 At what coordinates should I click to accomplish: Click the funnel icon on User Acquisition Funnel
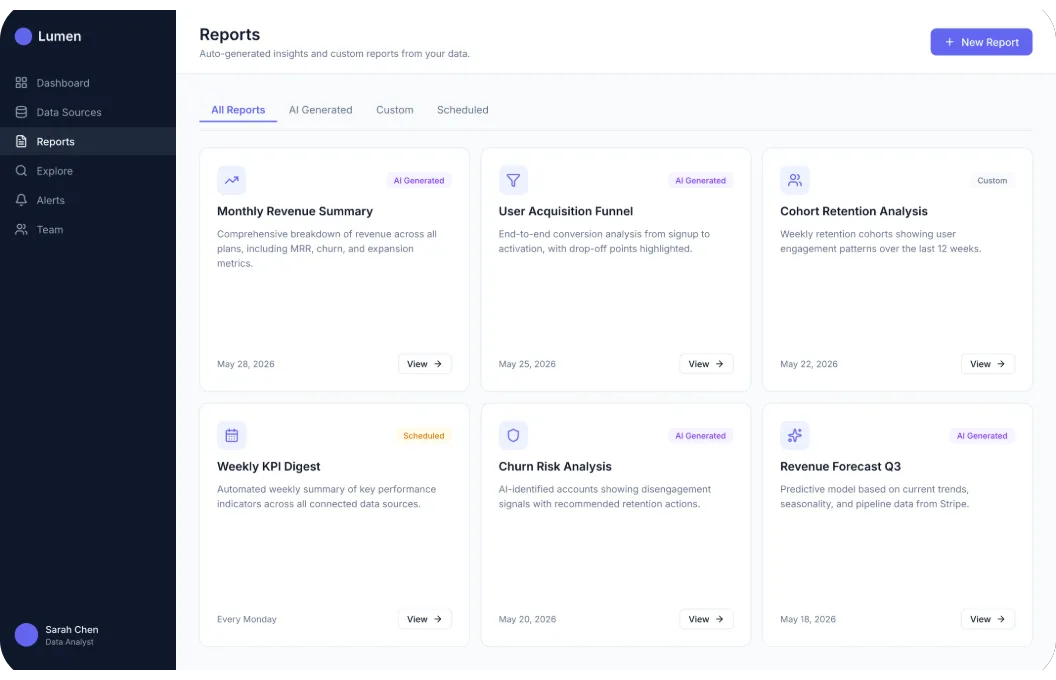coord(513,180)
